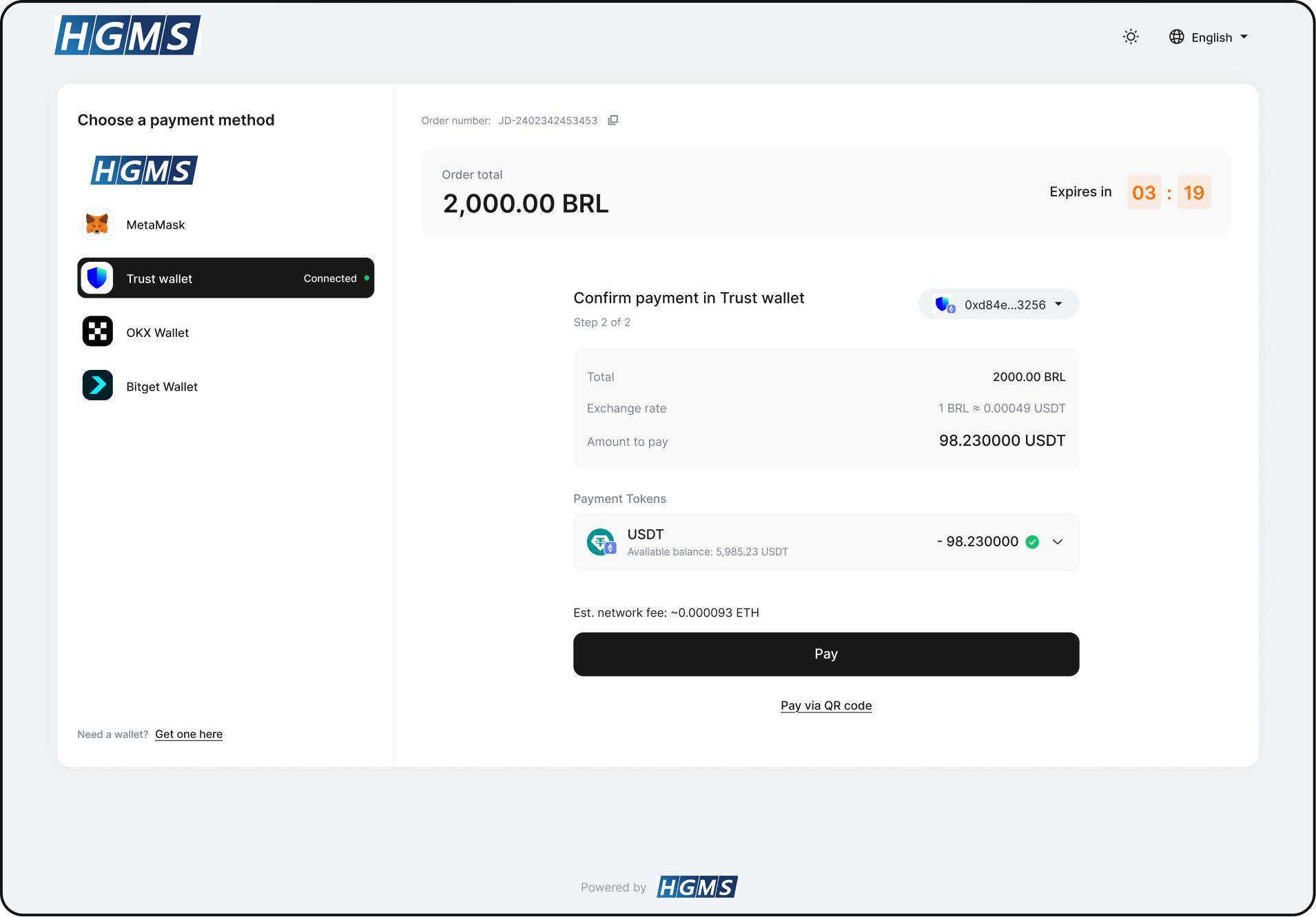1316x917 pixels.
Task: Follow the Get one here link
Action: [x=189, y=734]
